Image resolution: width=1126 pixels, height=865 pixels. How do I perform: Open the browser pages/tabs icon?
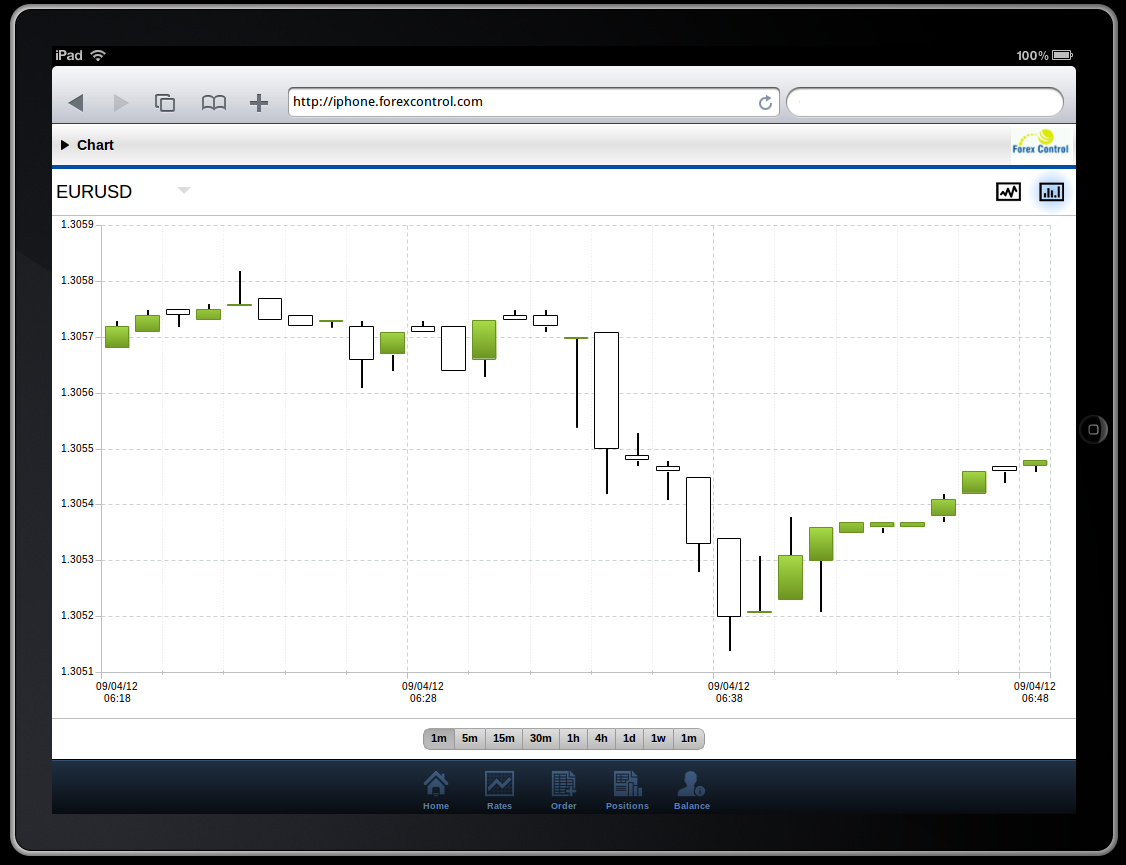click(x=164, y=103)
